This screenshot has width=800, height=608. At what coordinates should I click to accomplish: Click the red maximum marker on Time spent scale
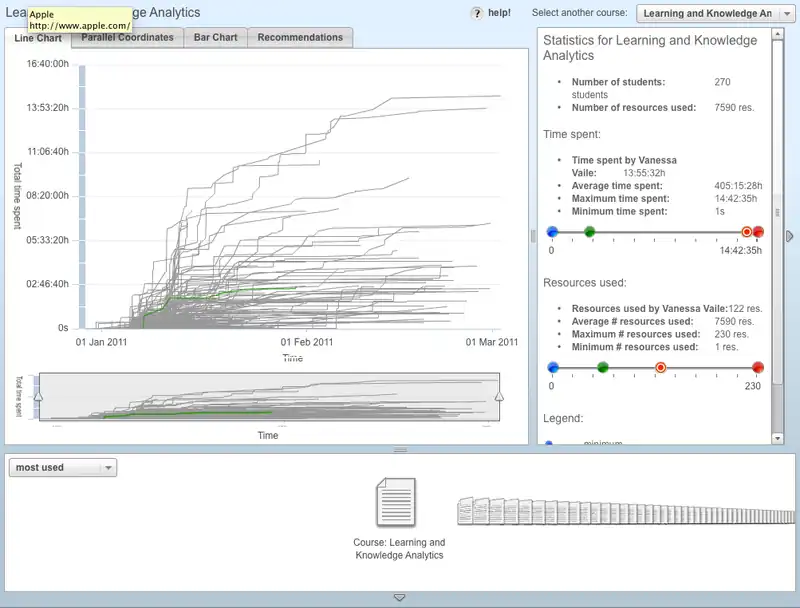(x=758, y=232)
